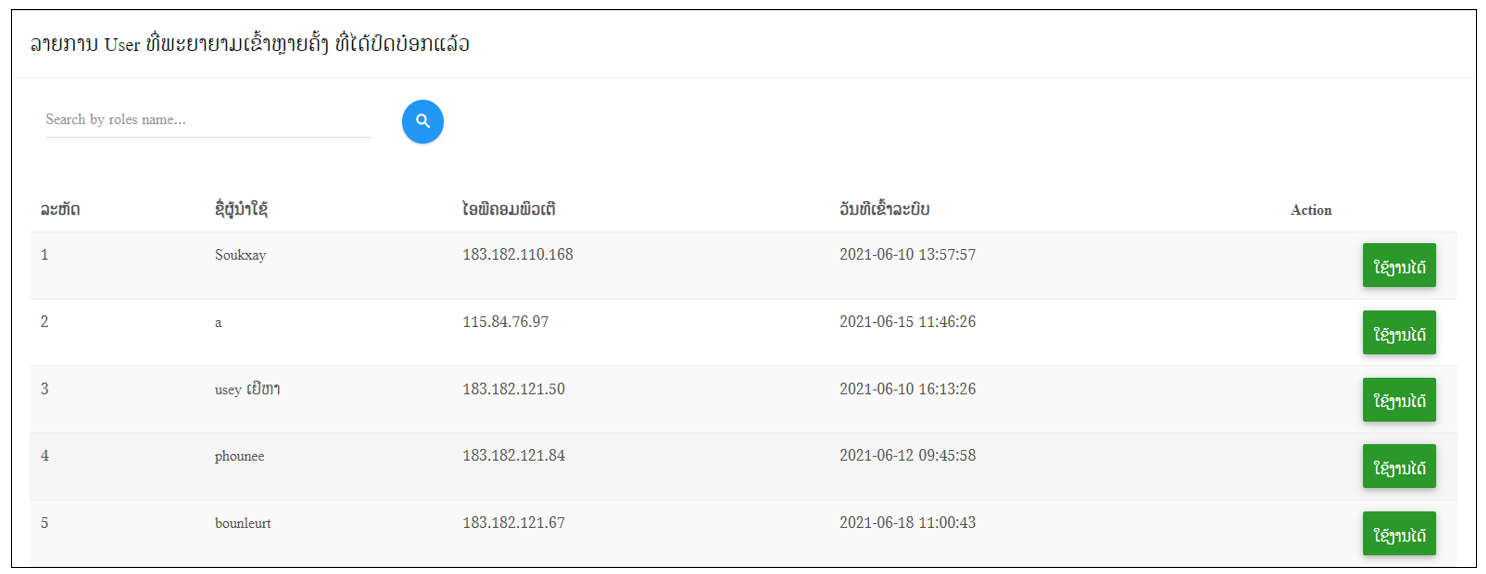Click timestamp 2021-06-10 16:13:26

[x=907, y=389]
